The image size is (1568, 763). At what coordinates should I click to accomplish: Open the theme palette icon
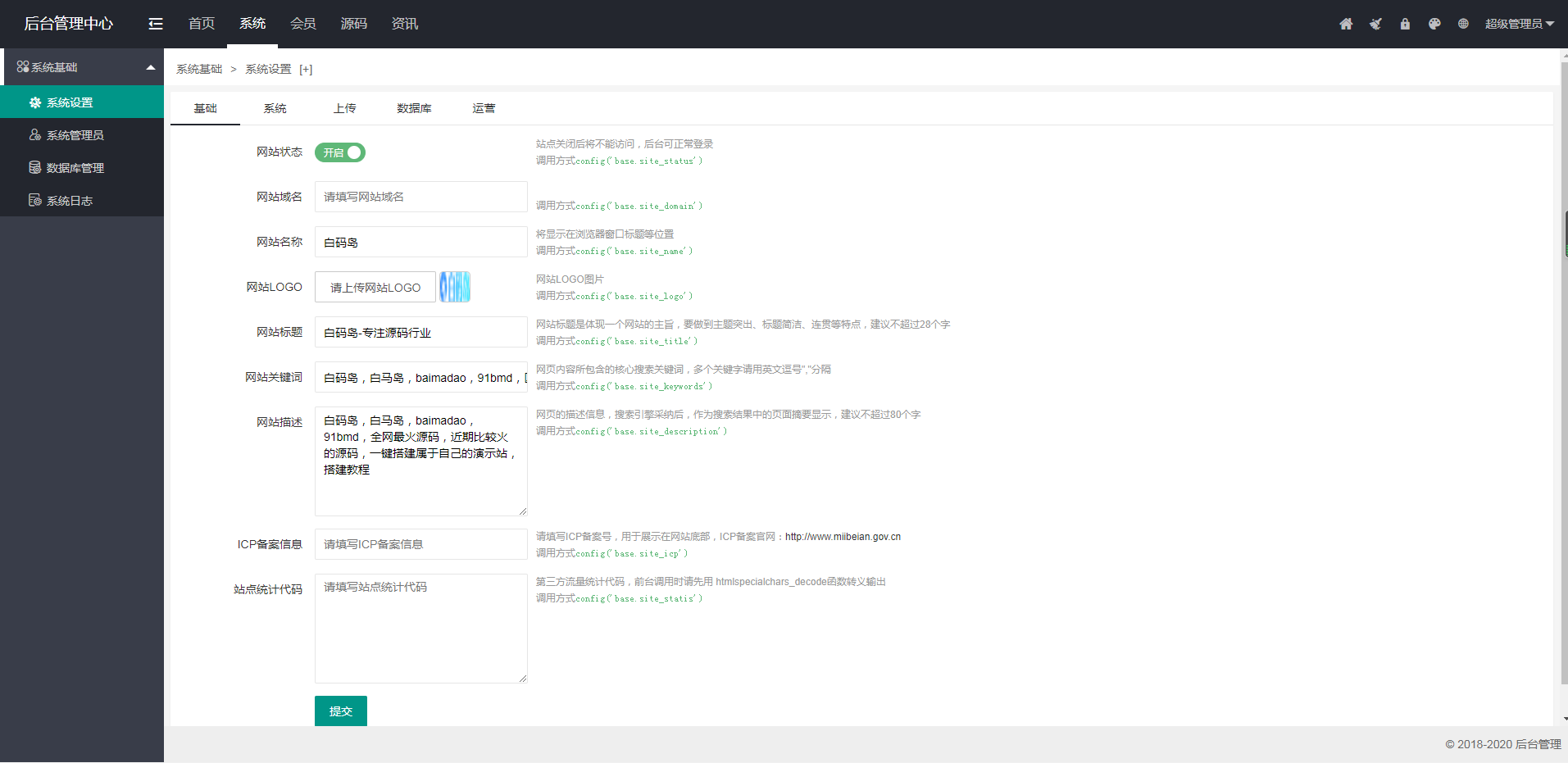coord(1434,24)
